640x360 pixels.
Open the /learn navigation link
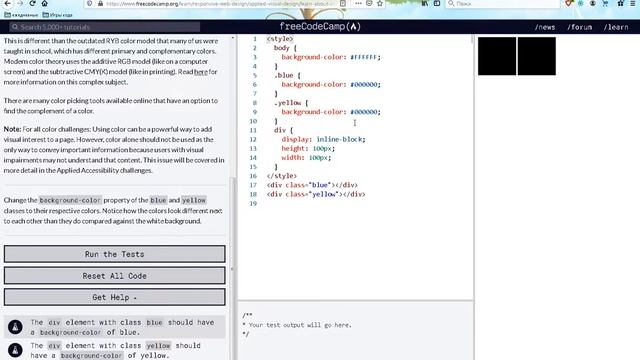[x=616, y=27]
